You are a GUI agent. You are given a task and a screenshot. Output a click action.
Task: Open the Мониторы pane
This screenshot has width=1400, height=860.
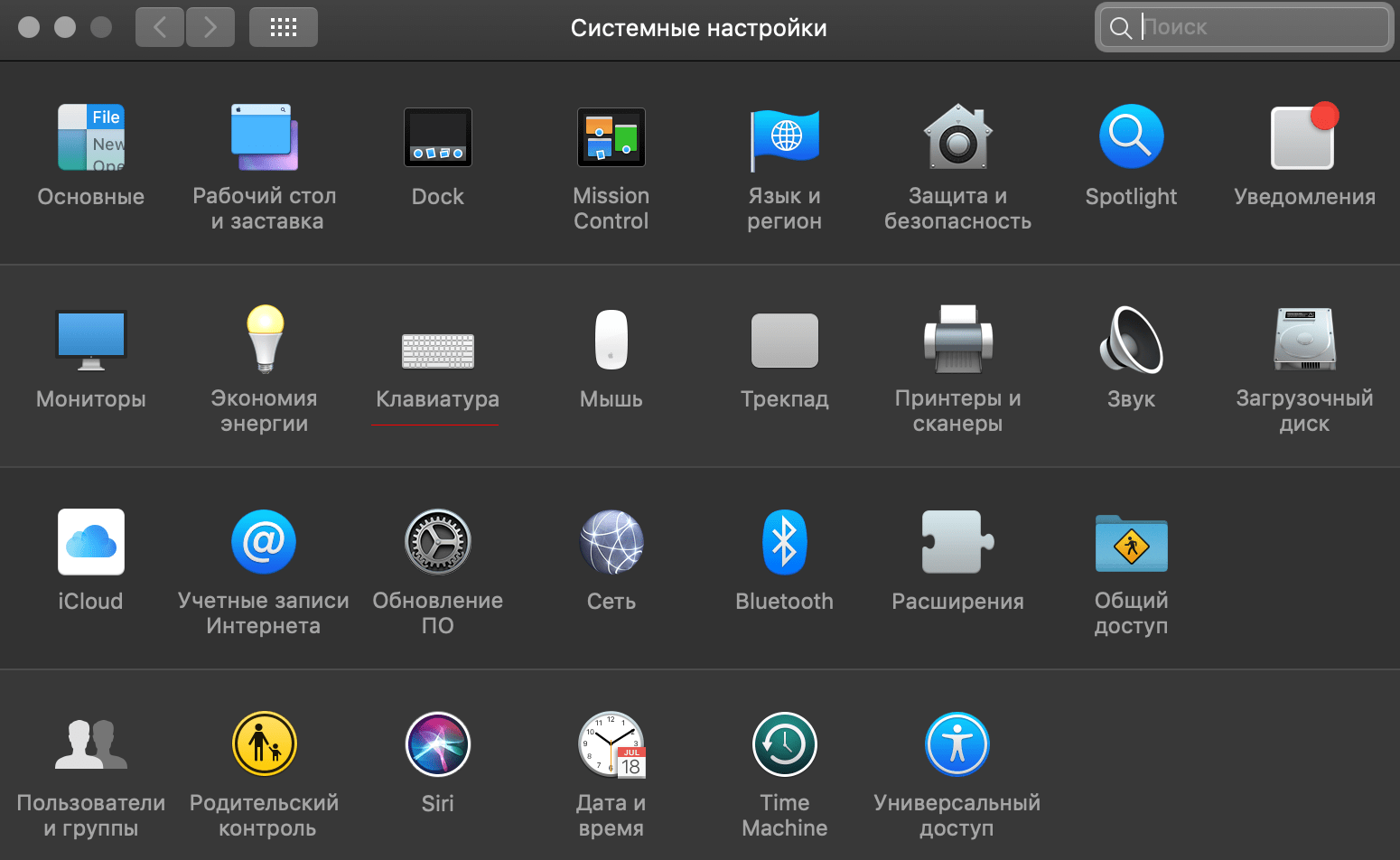click(90, 341)
